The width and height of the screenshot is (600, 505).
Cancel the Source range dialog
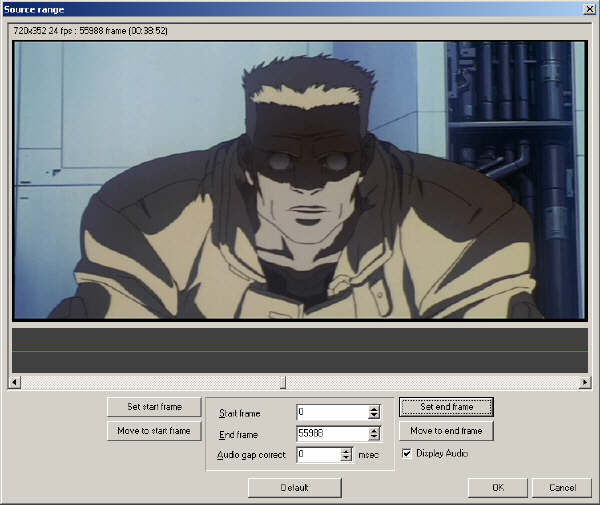(562, 488)
